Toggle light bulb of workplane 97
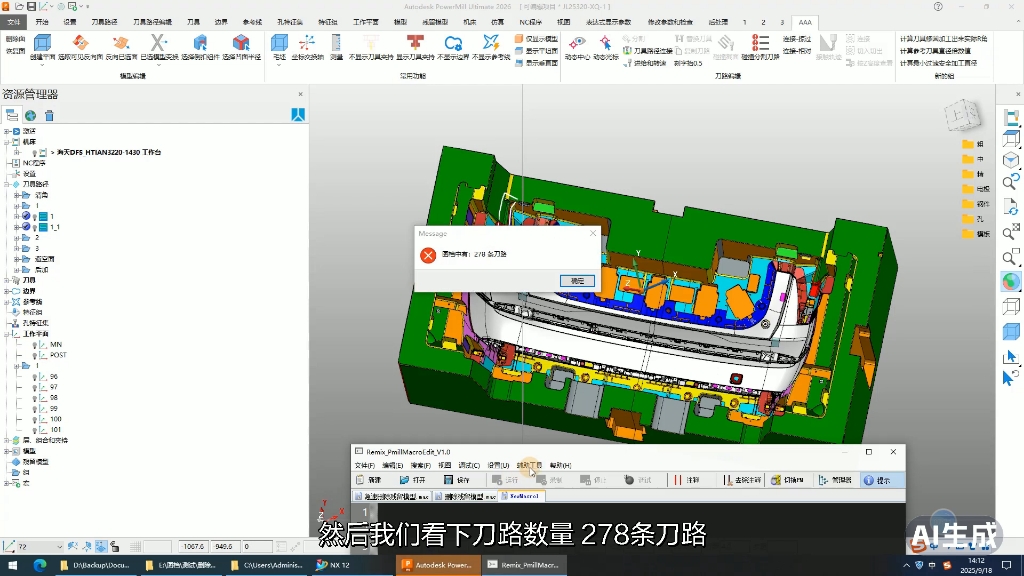This screenshot has width=1024, height=576. [35, 387]
